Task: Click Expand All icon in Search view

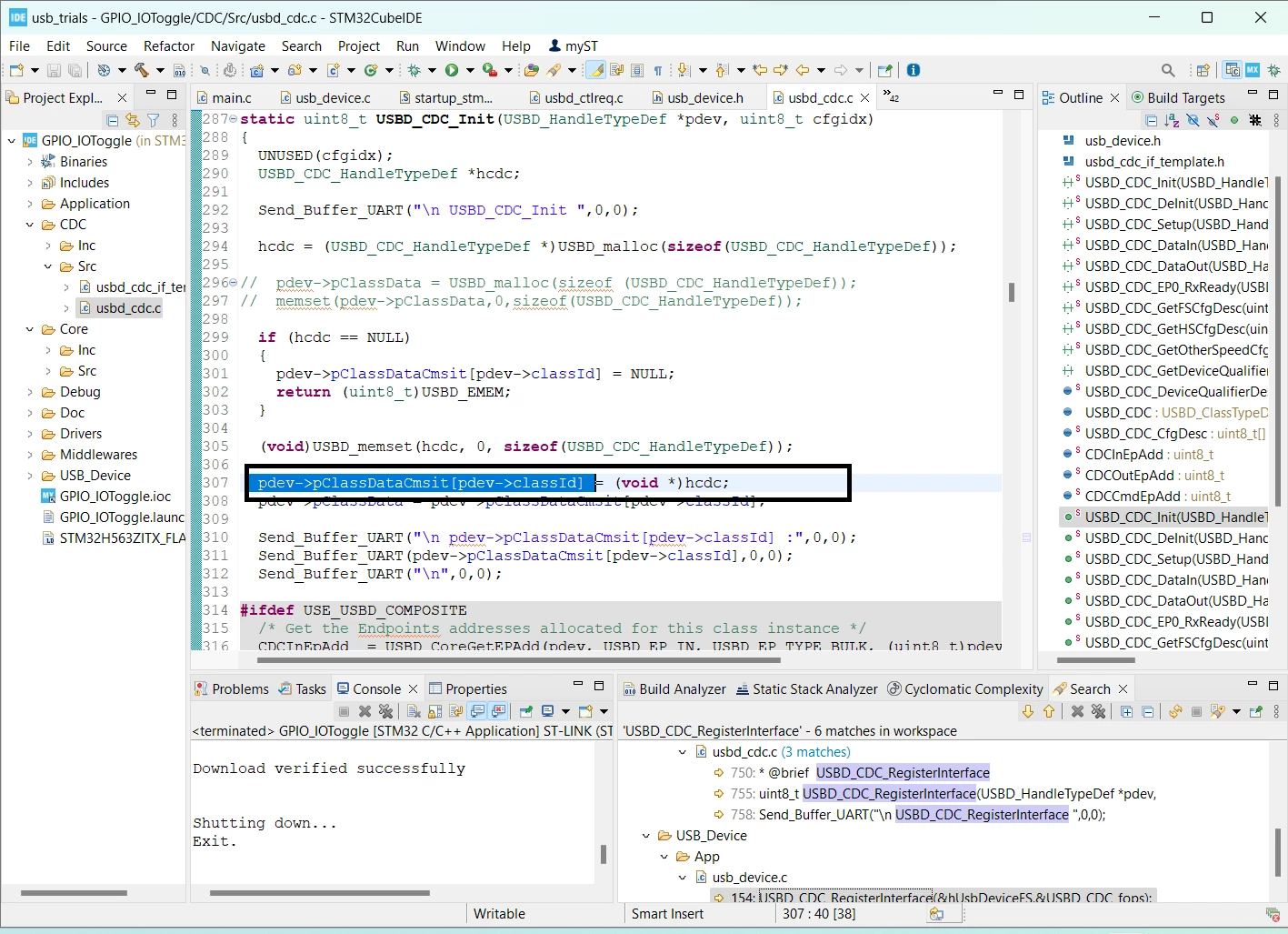Action: click(x=1126, y=711)
